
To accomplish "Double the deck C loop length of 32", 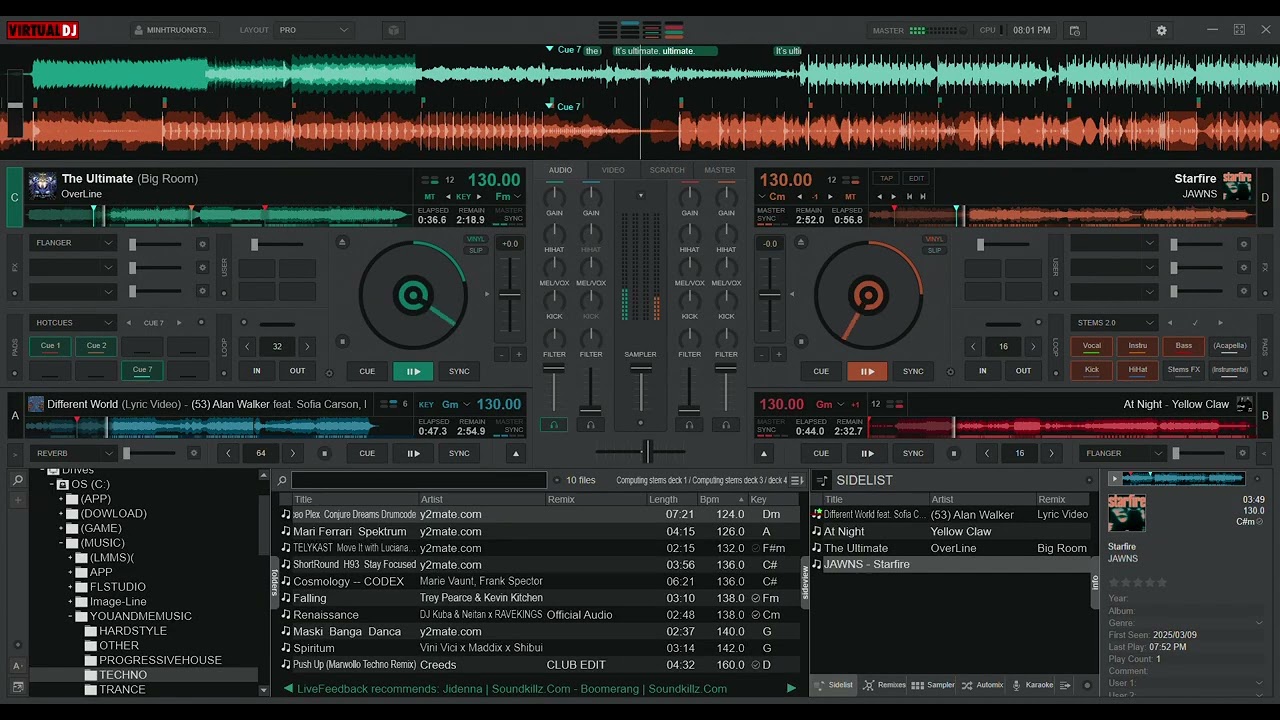I will click(307, 346).
